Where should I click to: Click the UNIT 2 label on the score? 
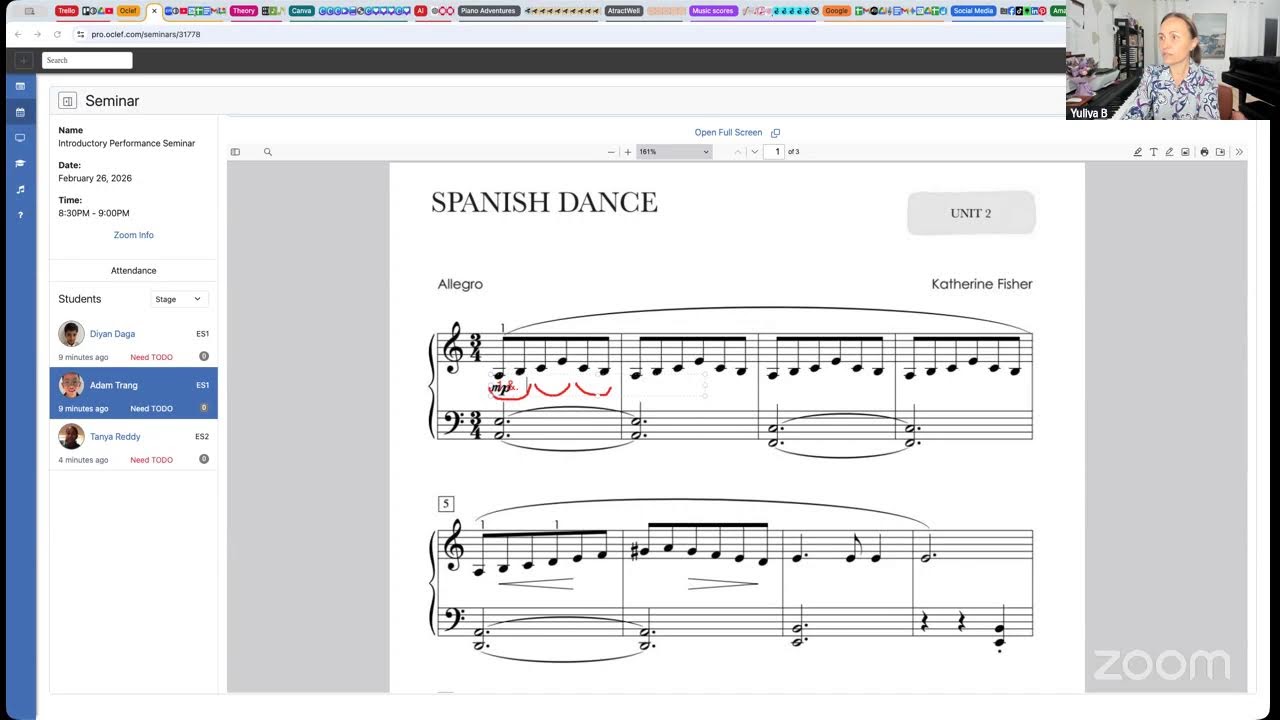(971, 213)
